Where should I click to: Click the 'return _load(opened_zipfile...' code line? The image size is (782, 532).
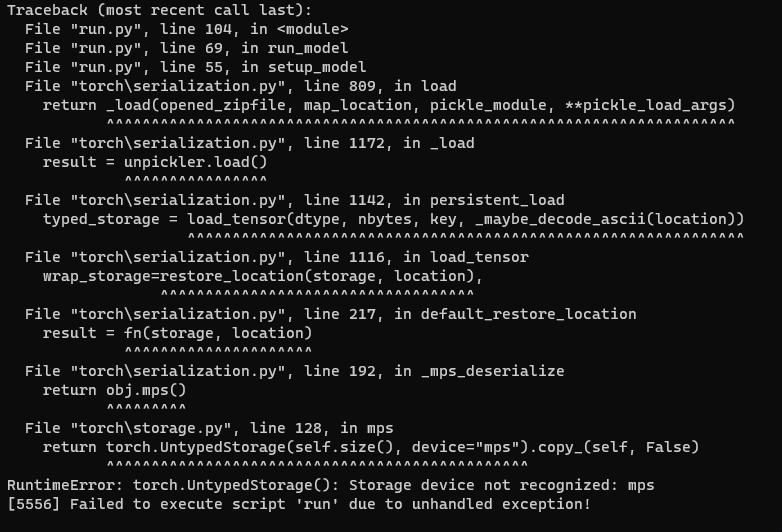tap(388, 105)
